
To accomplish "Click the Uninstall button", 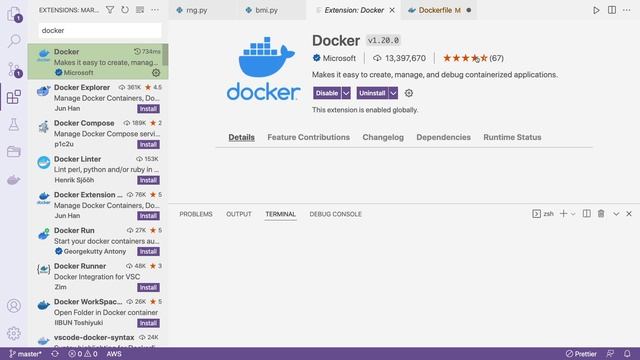I will click(372, 93).
